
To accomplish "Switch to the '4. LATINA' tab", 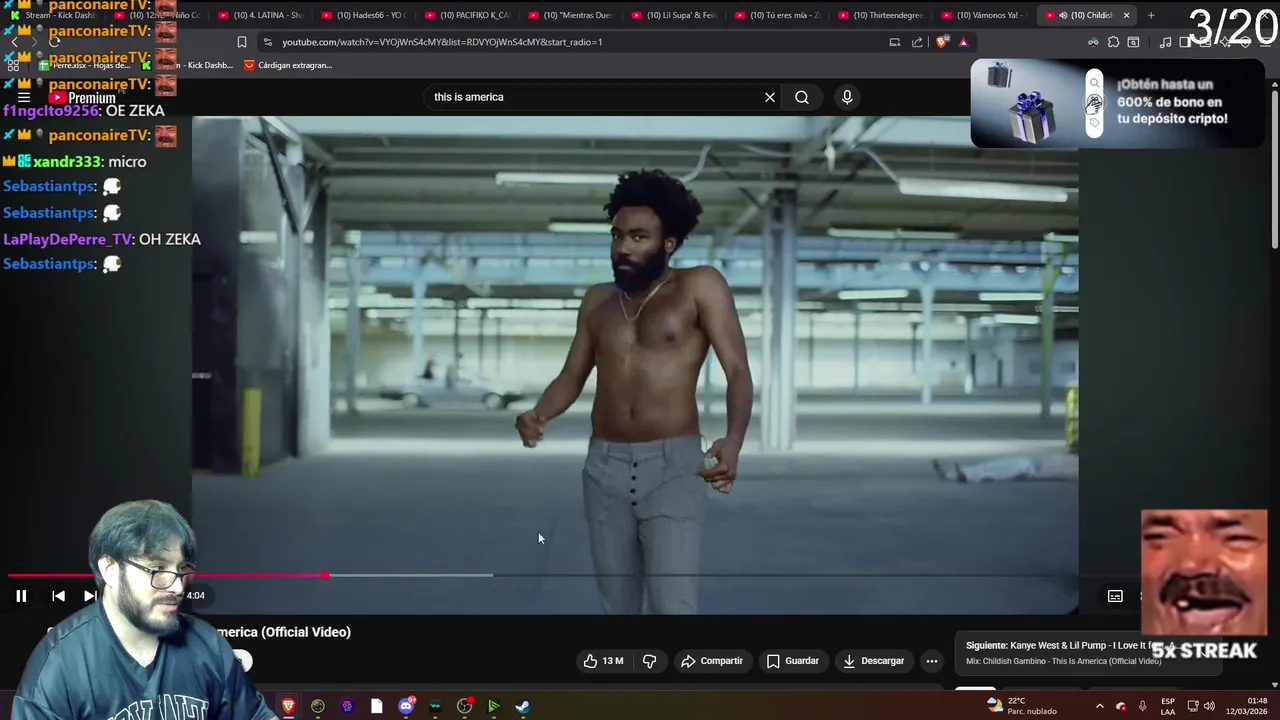I will (261, 15).
